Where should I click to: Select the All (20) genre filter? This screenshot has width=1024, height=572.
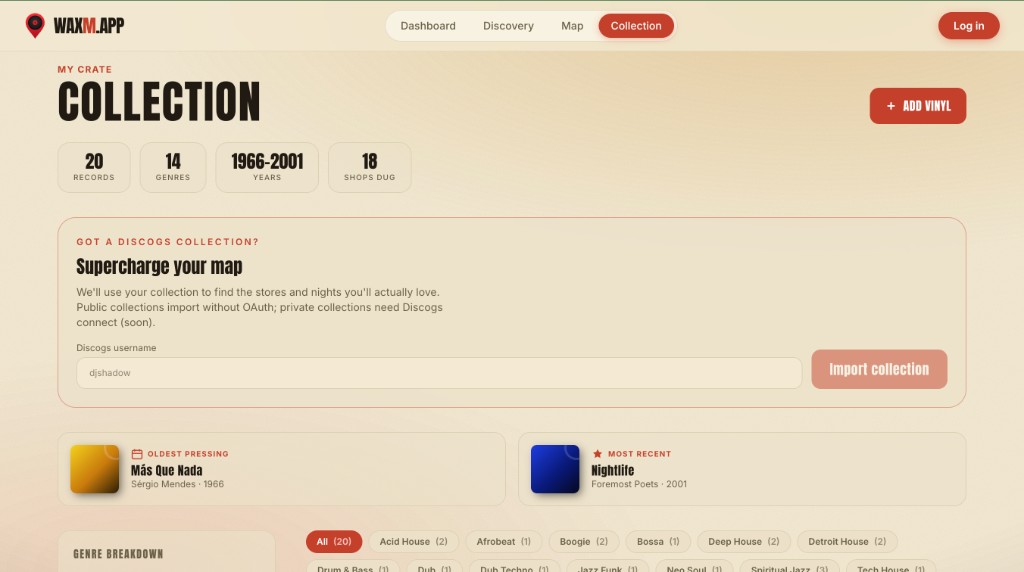(x=334, y=542)
